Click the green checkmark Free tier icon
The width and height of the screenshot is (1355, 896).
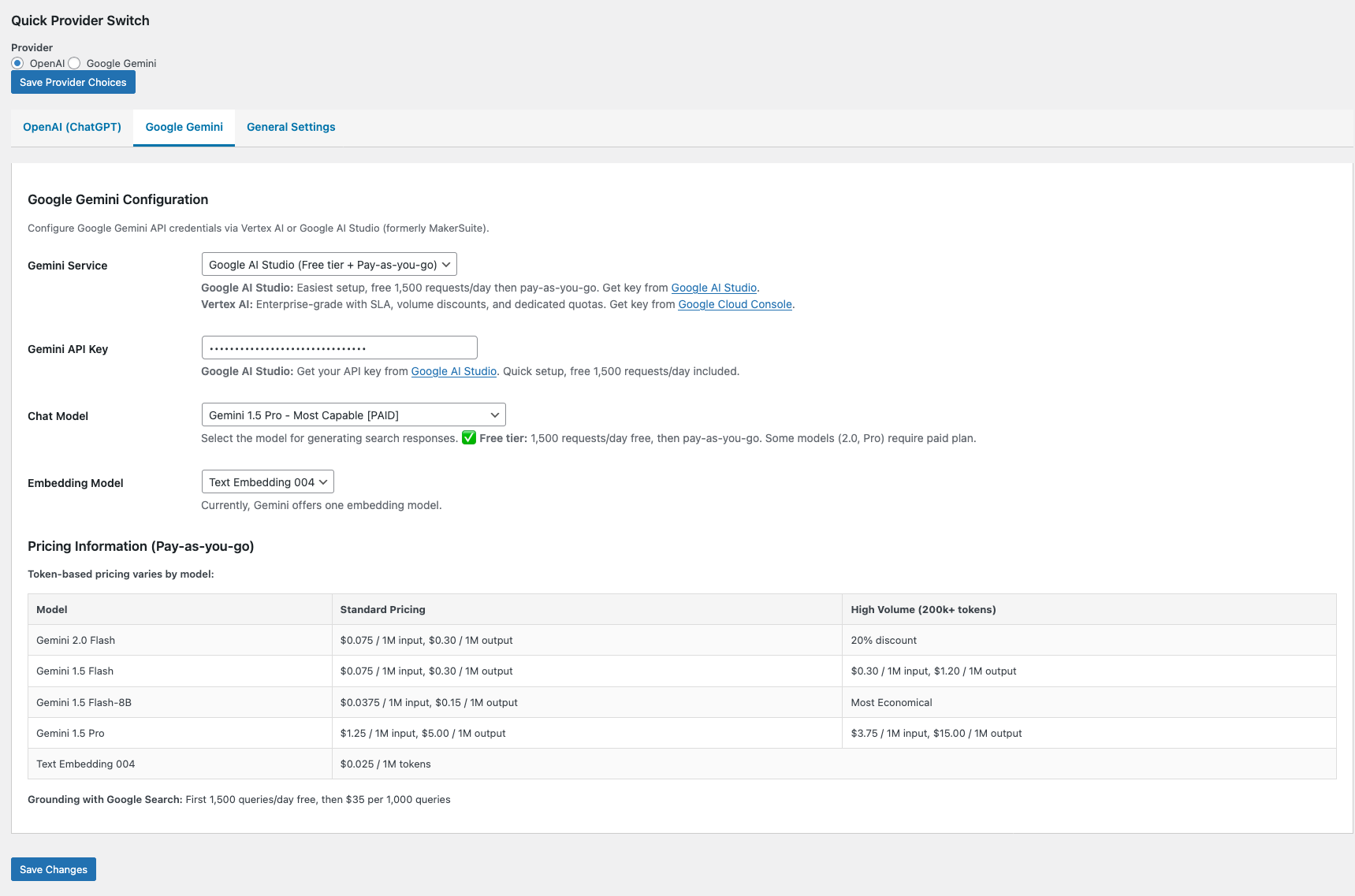tap(469, 437)
